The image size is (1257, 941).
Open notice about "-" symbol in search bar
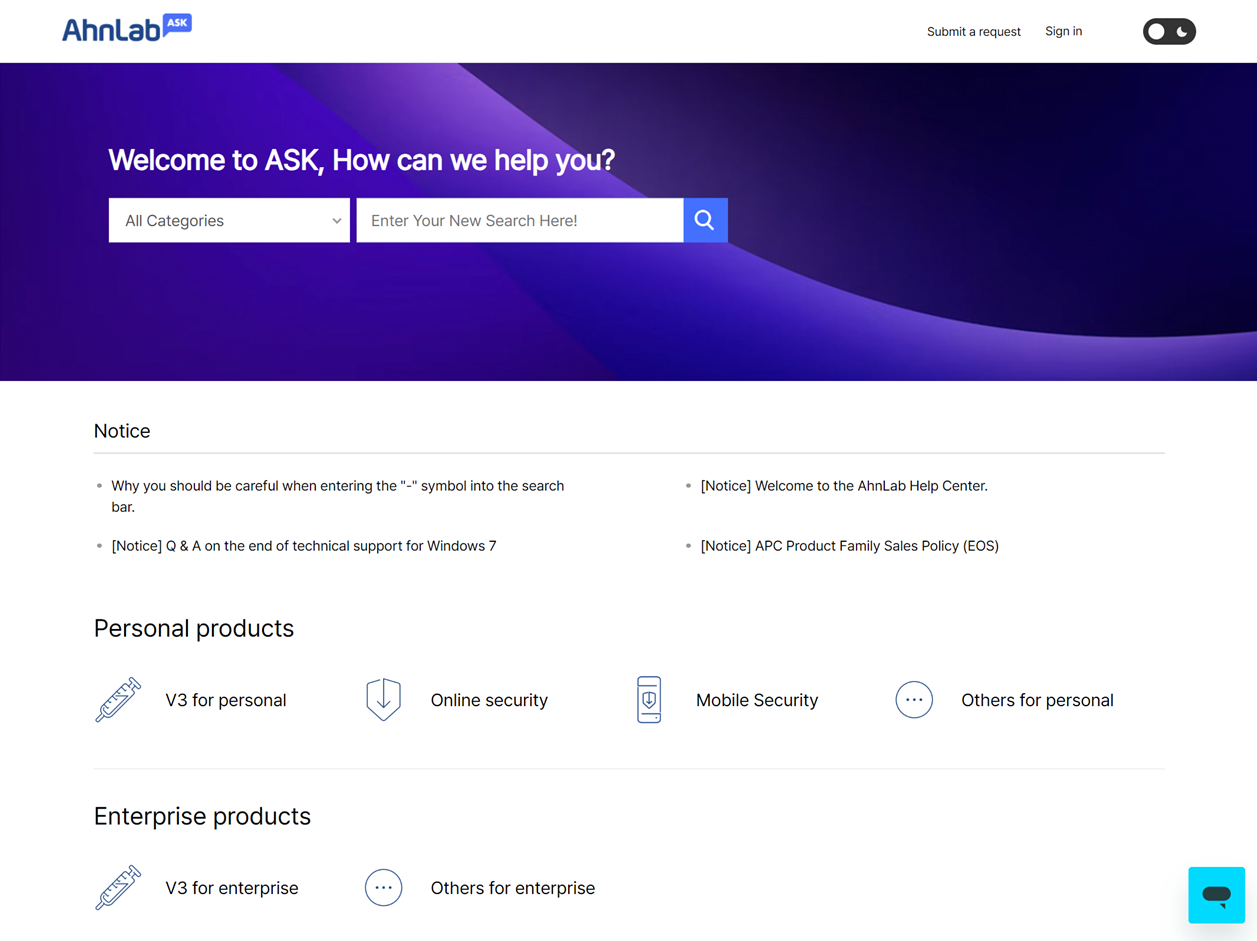tap(338, 496)
